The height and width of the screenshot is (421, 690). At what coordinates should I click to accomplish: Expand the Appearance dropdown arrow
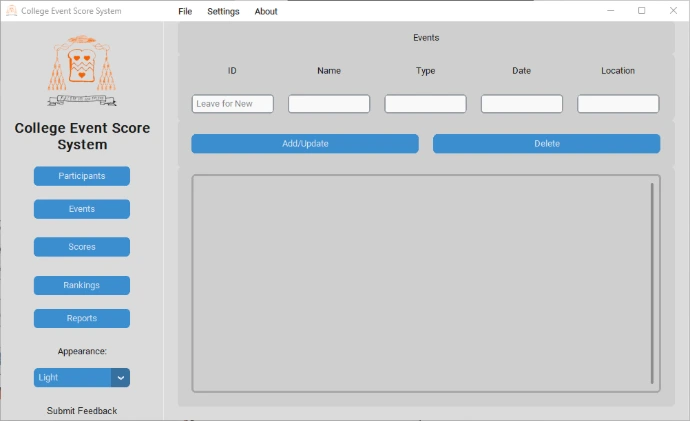point(121,377)
